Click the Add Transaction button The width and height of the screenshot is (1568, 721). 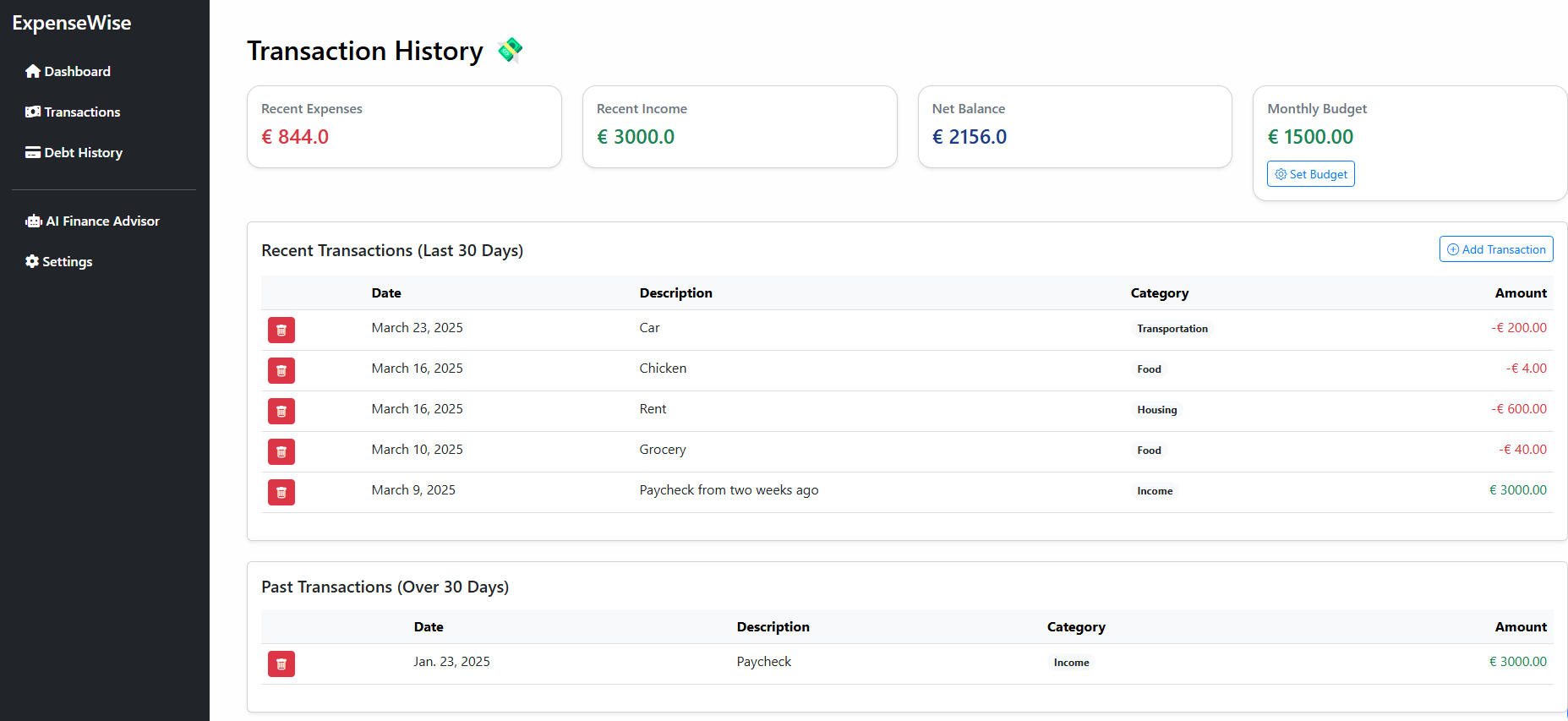(1495, 249)
